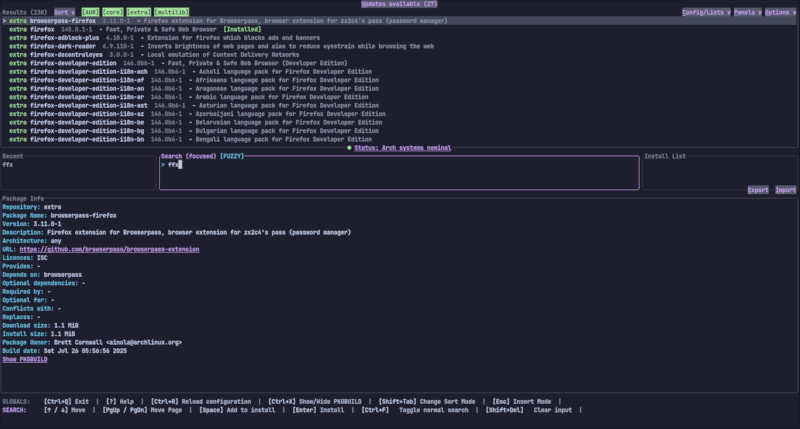This screenshot has height=429, width=800.
Task: Click [Shift+Del] Clear input hint
Action: pyautogui.click(x=529, y=410)
